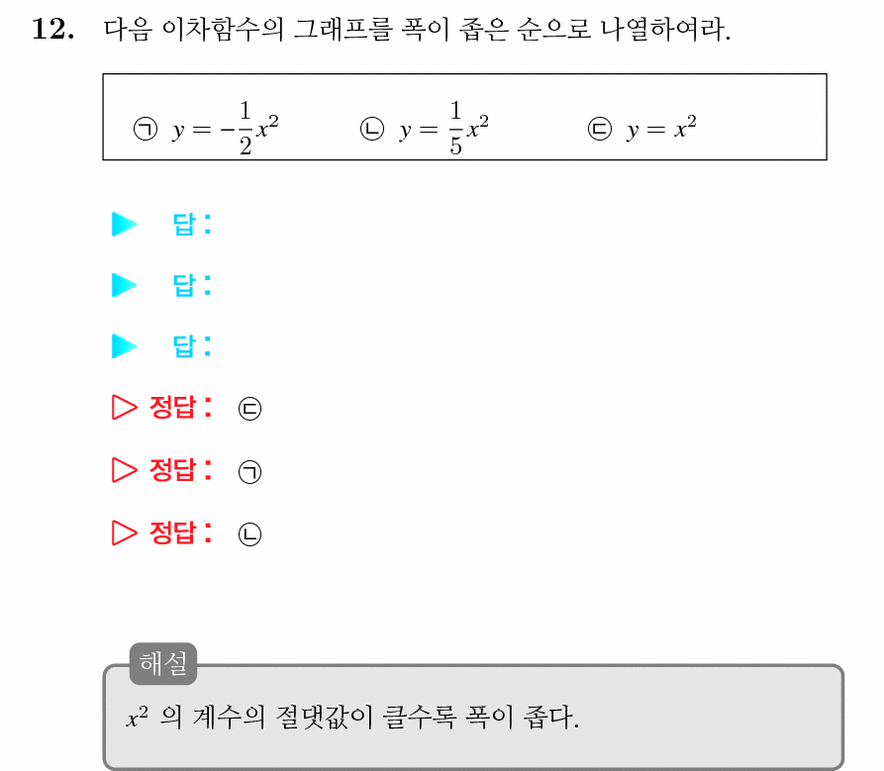Viewport: 884px width, 771px height.
Task: Click the third cyan answer arrow
Action: (x=124, y=346)
